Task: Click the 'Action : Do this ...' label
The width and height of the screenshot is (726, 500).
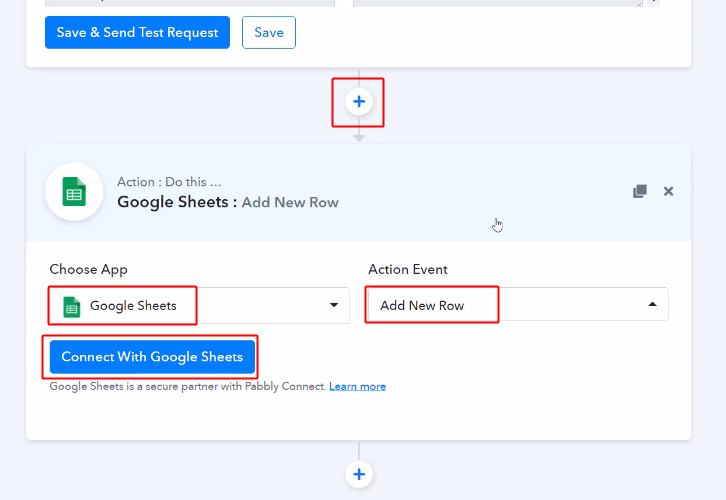Action: tap(169, 182)
